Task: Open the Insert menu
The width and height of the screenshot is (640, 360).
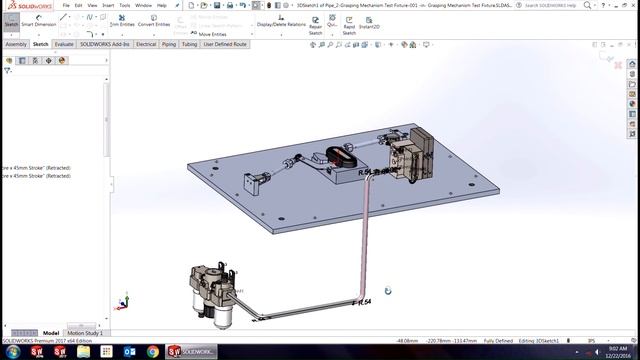Action: (108, 5)
